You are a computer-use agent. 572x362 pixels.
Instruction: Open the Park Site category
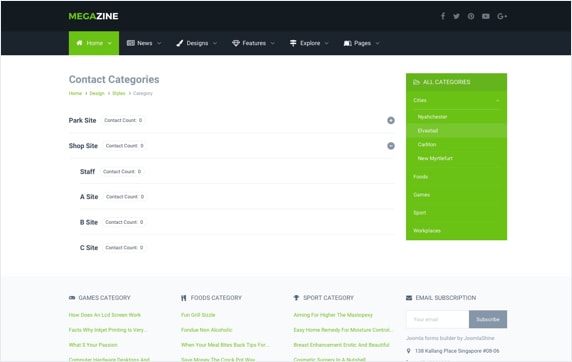82,120
